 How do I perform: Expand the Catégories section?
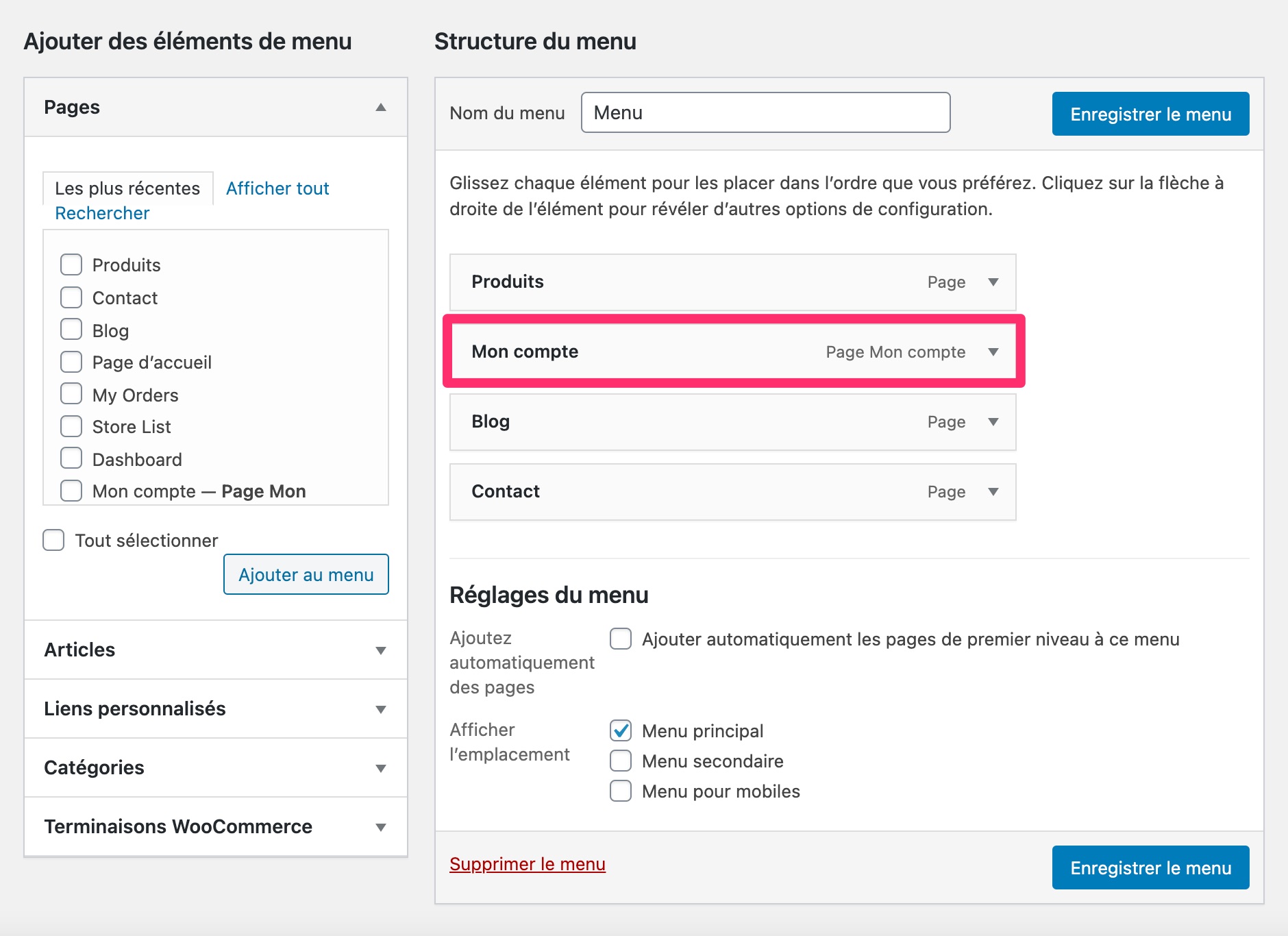point(381,768)
